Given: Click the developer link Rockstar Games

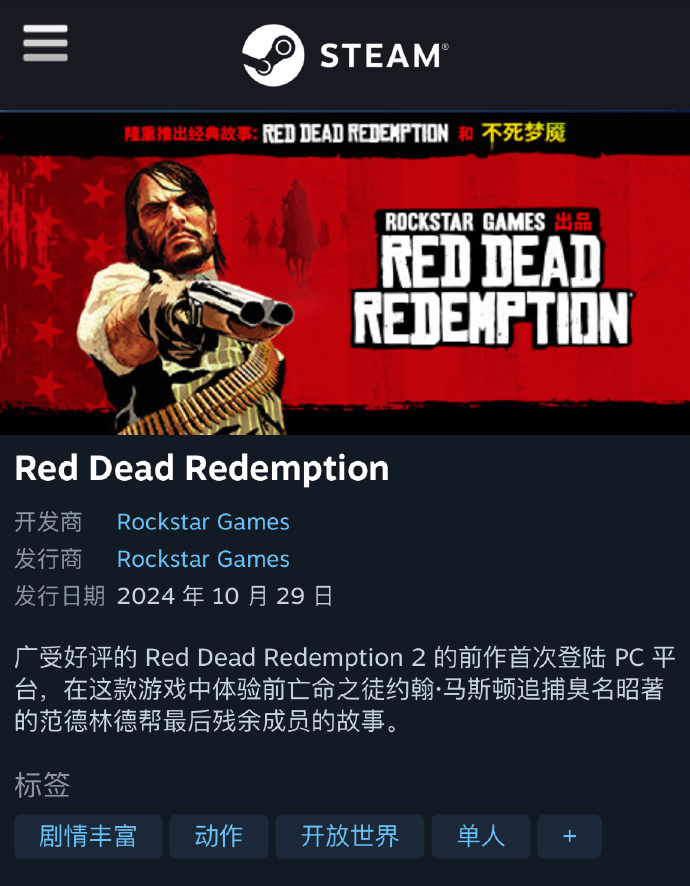Looking at the screenshot, I should pyautogui.click(x=203, y=522).
